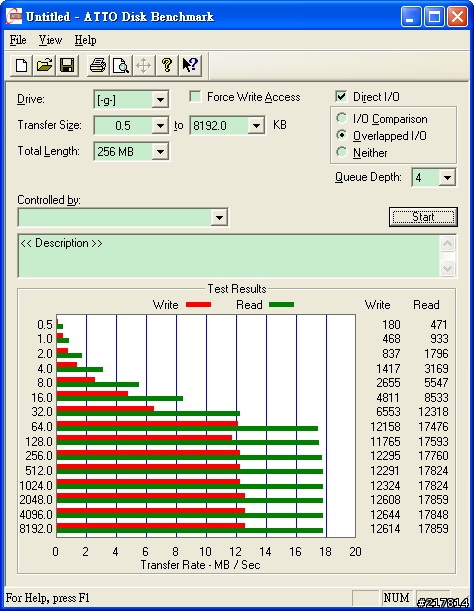Screen dimensions: 474x611
Task: Close the ATTO Disk Benchmark window
Action: click(457, 17)
